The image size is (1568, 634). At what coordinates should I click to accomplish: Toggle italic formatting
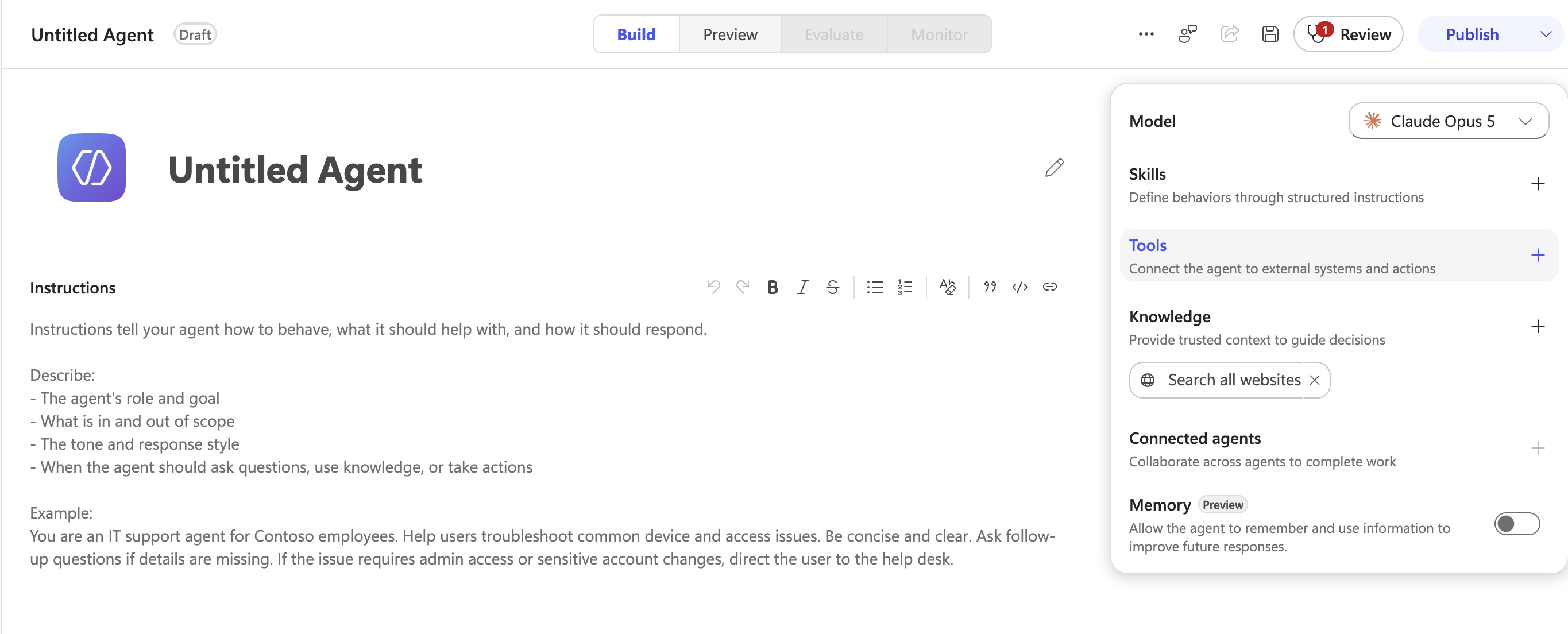tap(803, 287)
